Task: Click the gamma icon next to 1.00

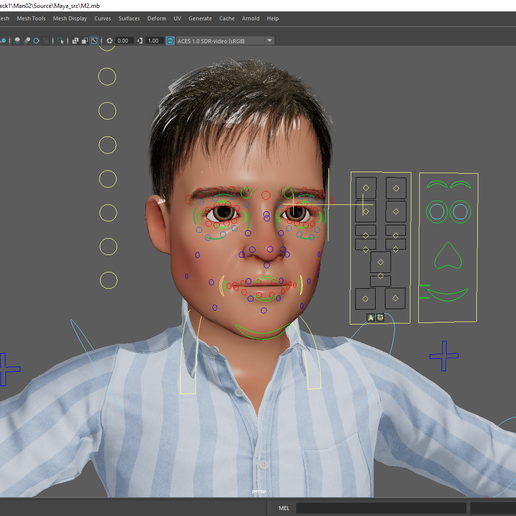Action: pos(140,41)
